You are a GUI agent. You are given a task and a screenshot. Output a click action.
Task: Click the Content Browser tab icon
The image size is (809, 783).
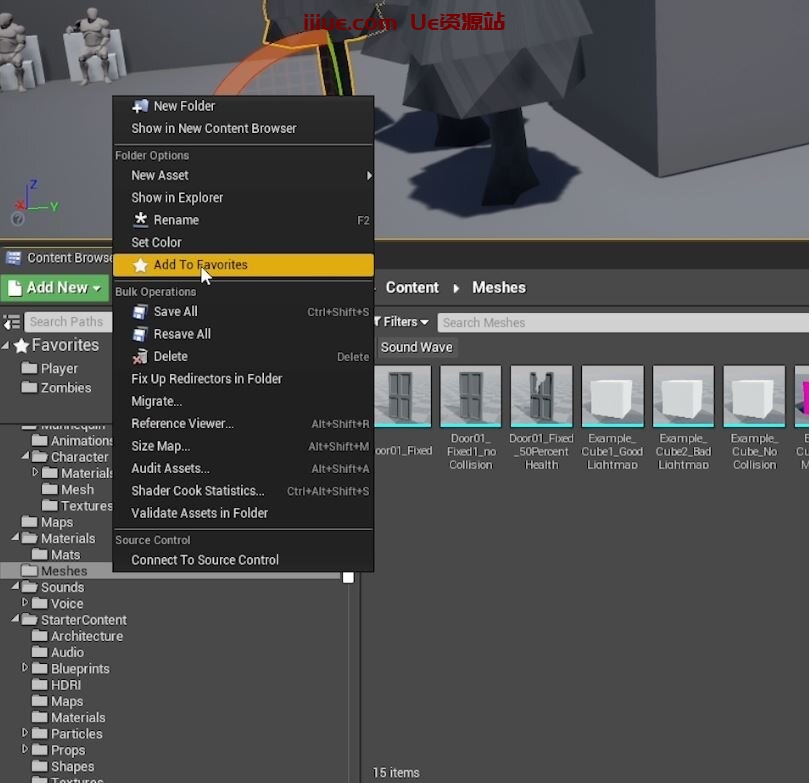pyautogui.click(x=14, y=258)
